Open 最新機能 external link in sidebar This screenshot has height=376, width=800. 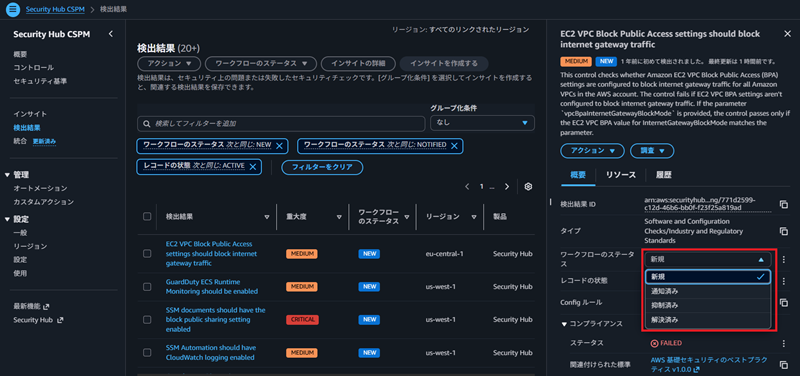pyautogui.click(x=31, y=307)
